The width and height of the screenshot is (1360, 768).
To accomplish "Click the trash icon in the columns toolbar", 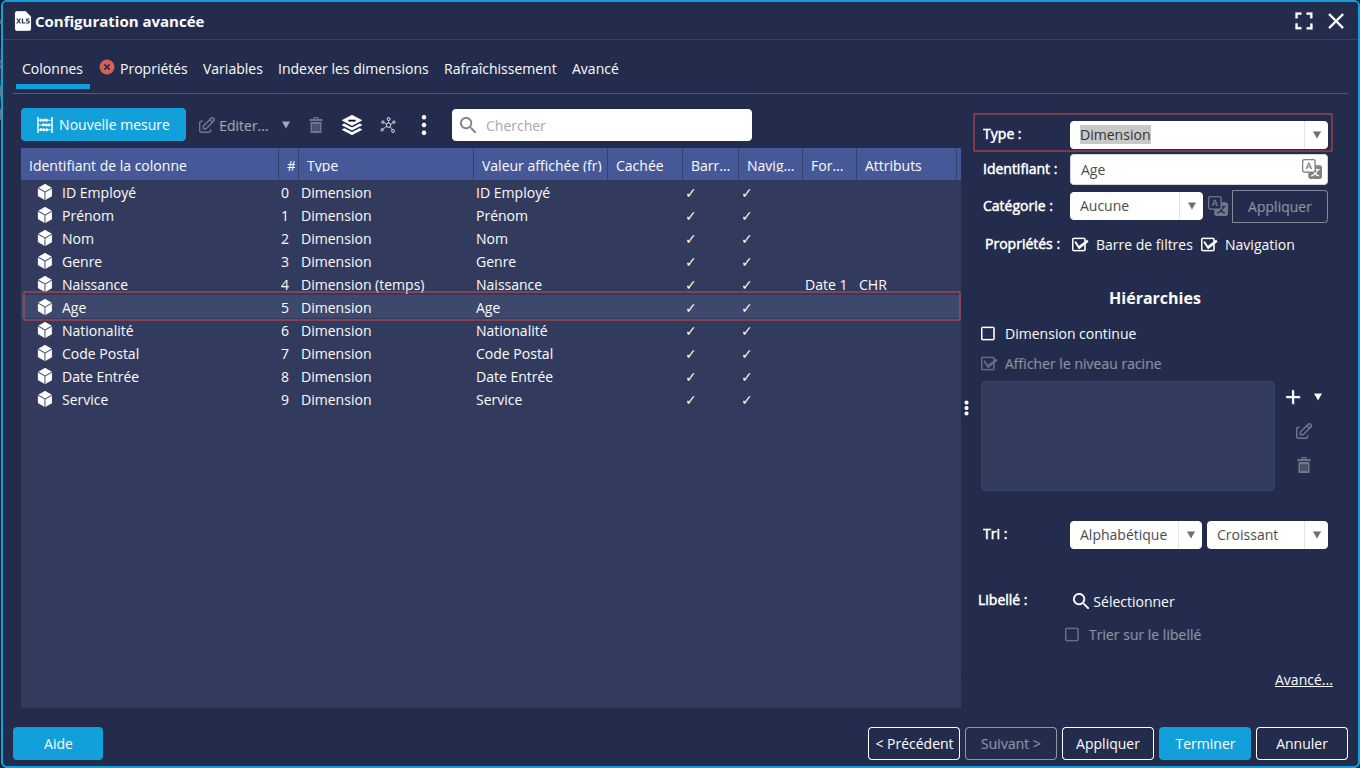I will pos(316,125).
